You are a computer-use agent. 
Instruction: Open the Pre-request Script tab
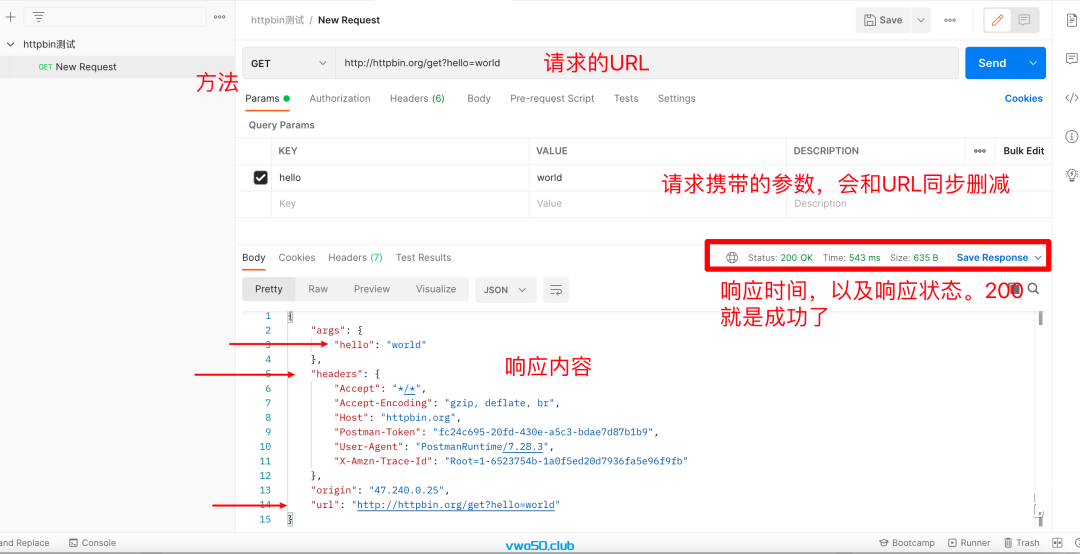552,99
